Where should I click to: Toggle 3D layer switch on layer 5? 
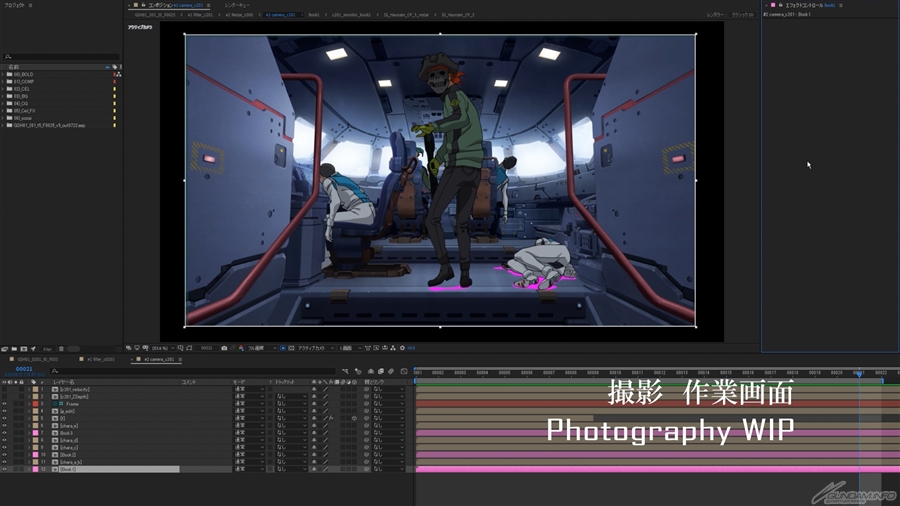pos(354,418)
